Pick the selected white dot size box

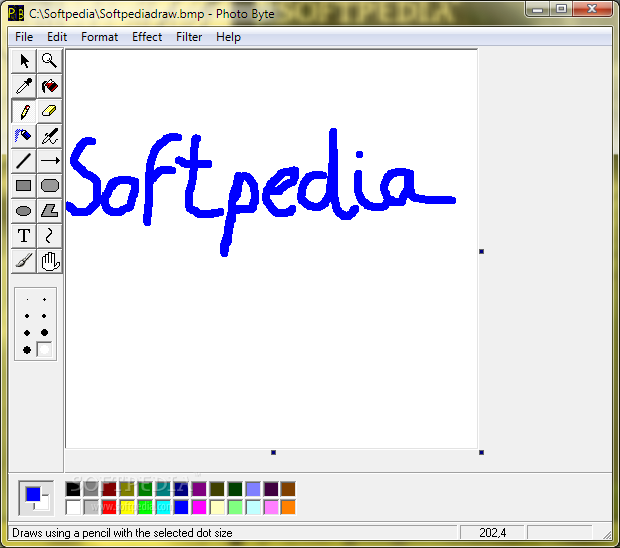pyautogui.click(x=44, y=350)
